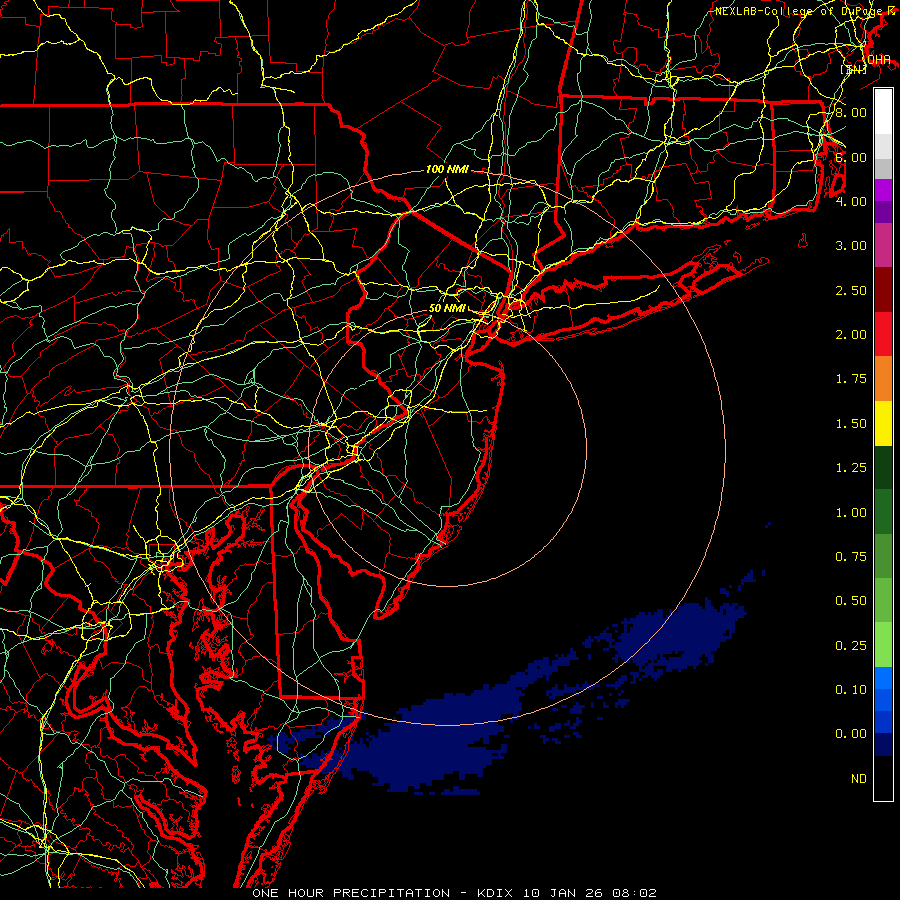
Task: Click the '[IN]' units label
Action: [854, 69]
